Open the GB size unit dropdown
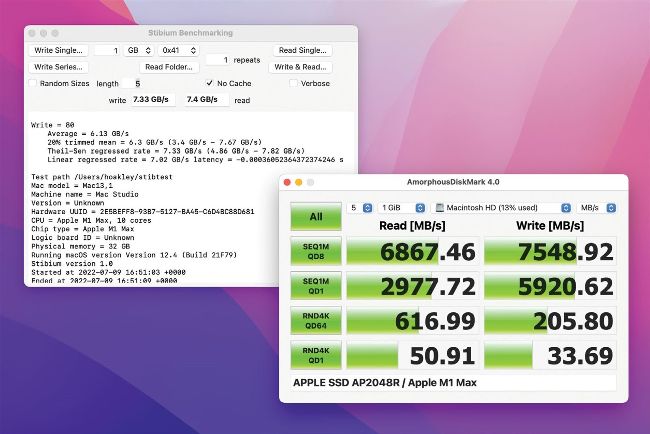Screen dimensions: 650x434 [137, 50]
